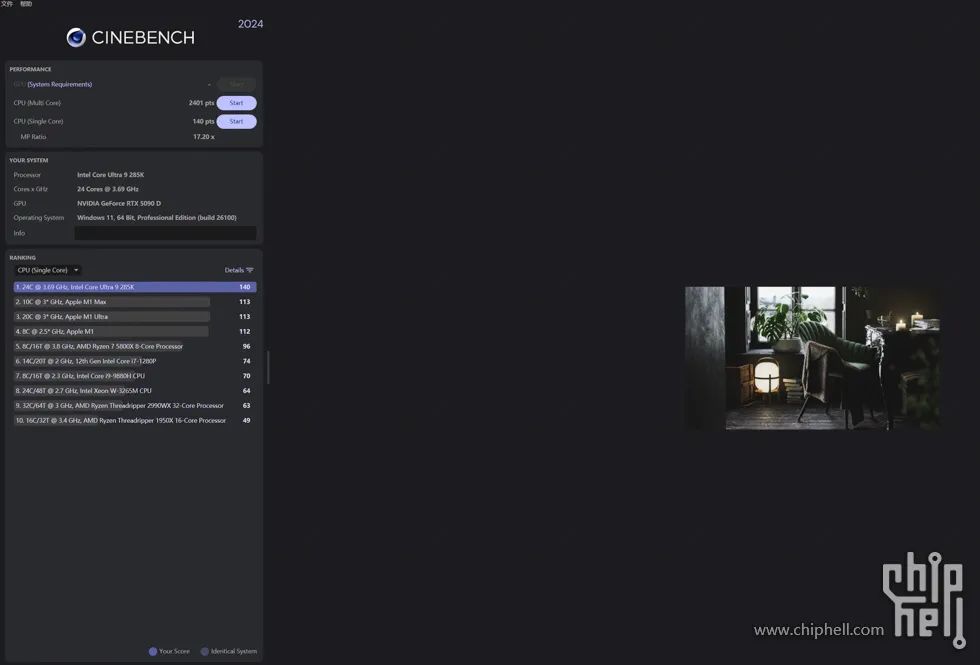
Task: Start the CPU (Single Core) benchmark
Action: click(x=236, y=121)
